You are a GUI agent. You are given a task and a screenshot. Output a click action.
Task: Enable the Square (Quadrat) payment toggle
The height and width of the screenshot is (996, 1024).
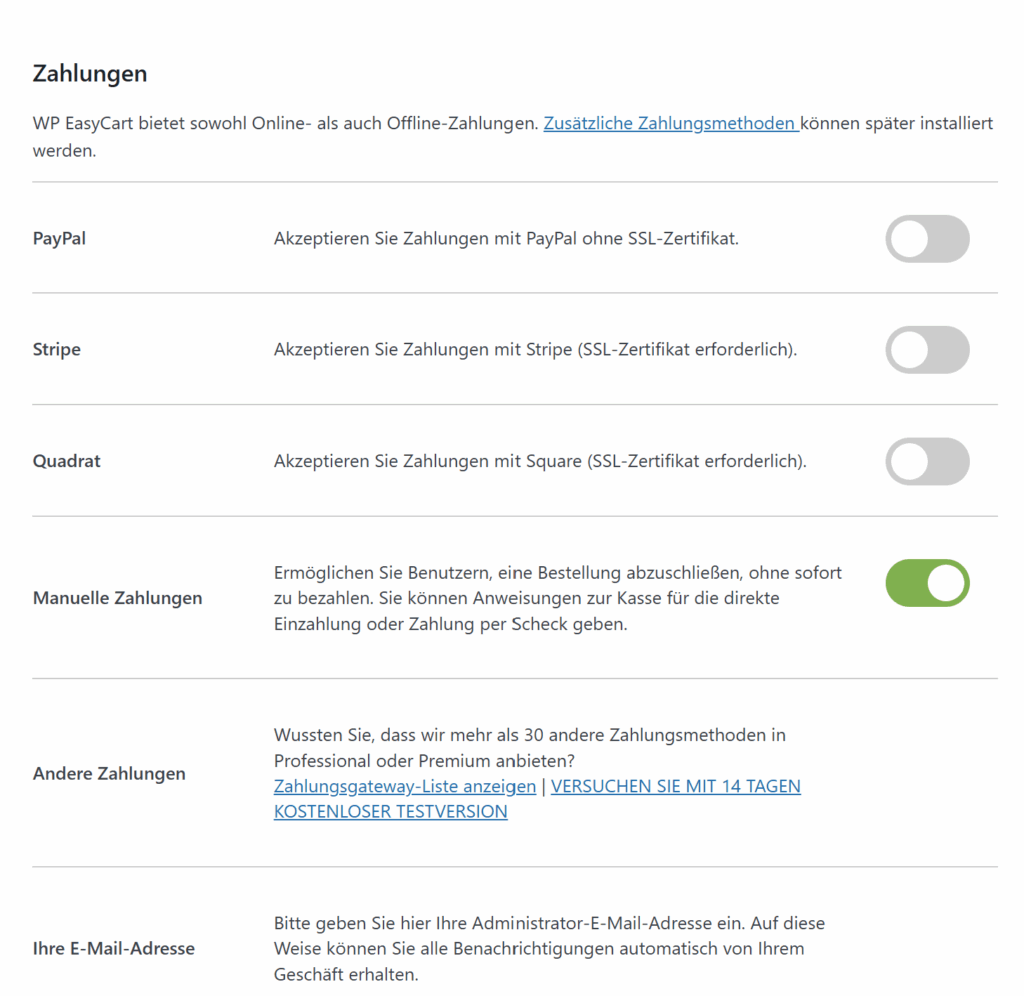coord(927,462)
